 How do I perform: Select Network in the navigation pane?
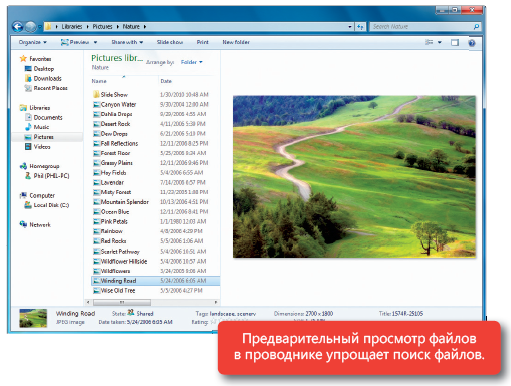click(35, 225)
